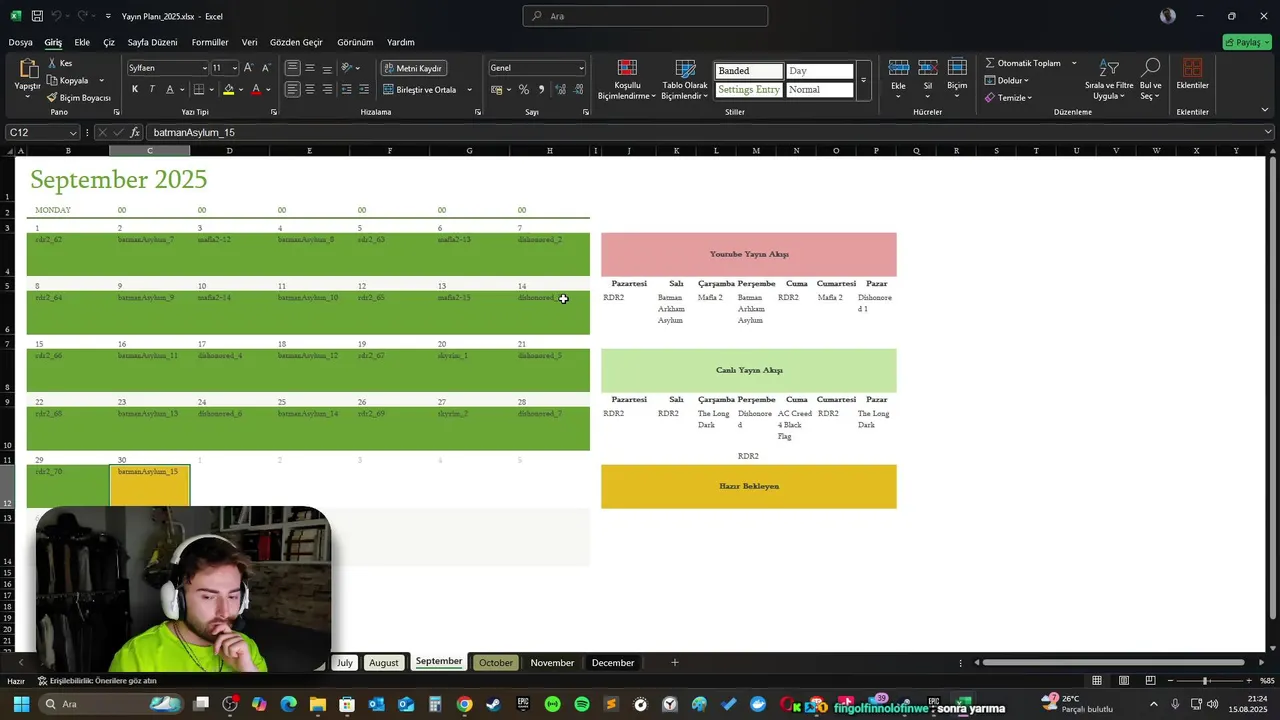
Task: Click the Yapıştır (Paste) icon
Action: 28,69
